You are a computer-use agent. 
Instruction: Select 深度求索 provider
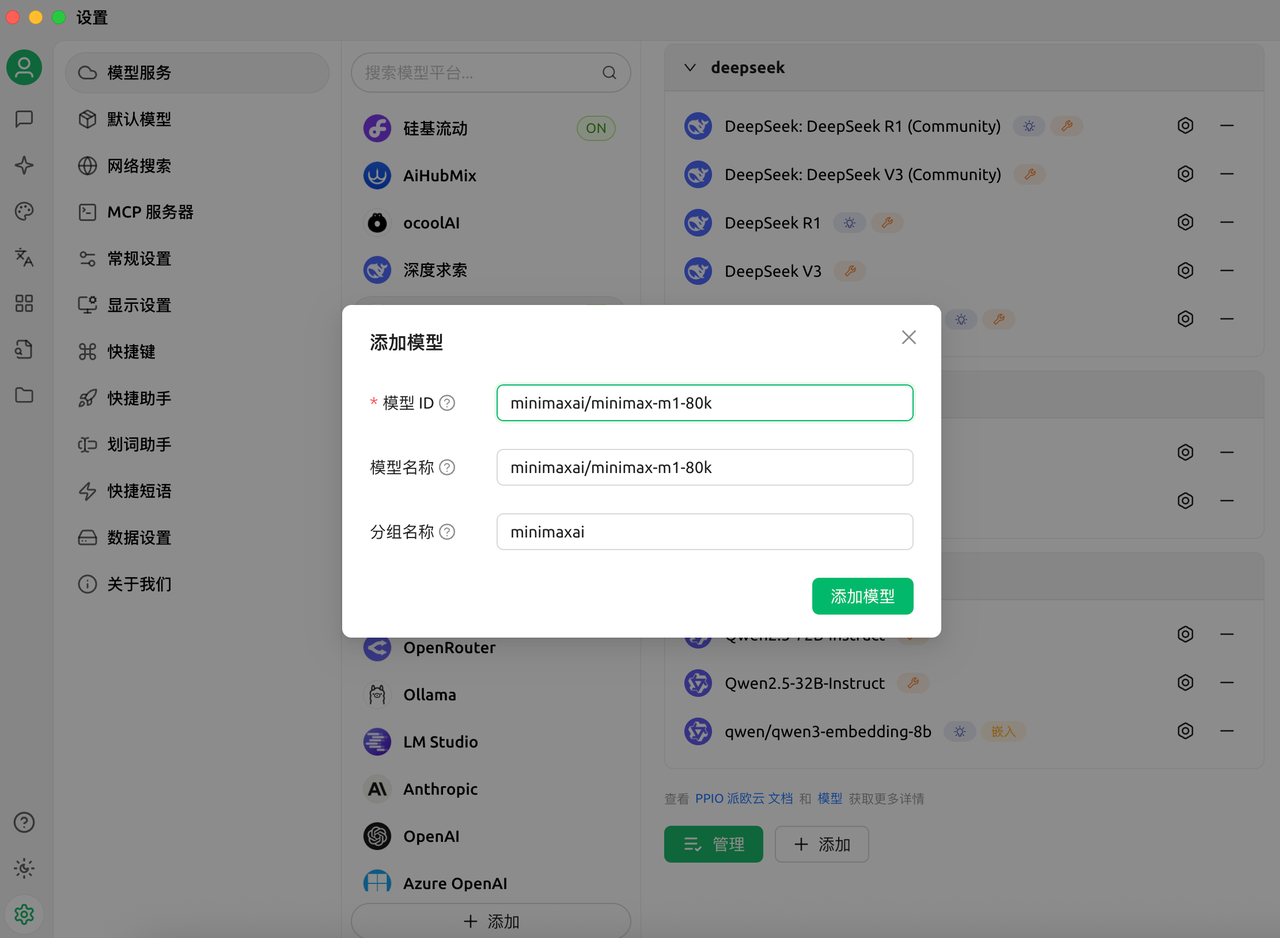pyautogui.click(x=490, y=270)
